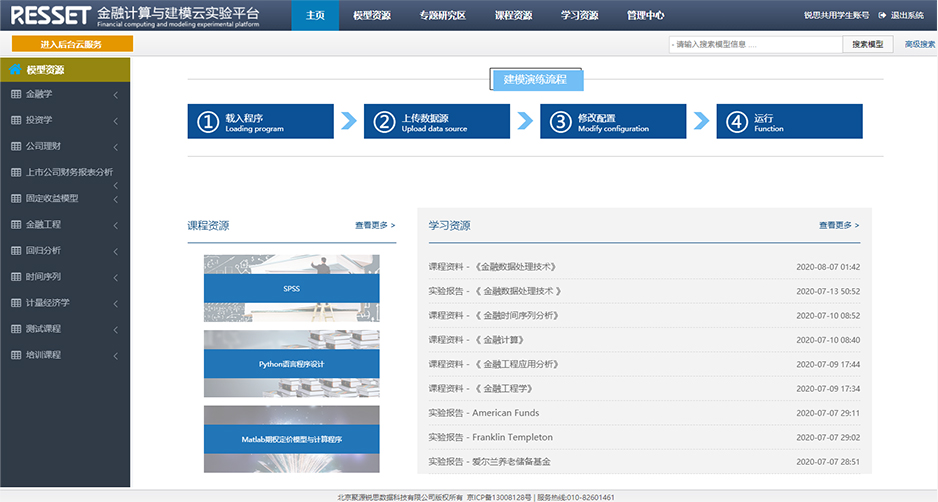Click the grid icon beside 时间序列
The width and height of the screenshot is (938, 502).
pos(15,276)
